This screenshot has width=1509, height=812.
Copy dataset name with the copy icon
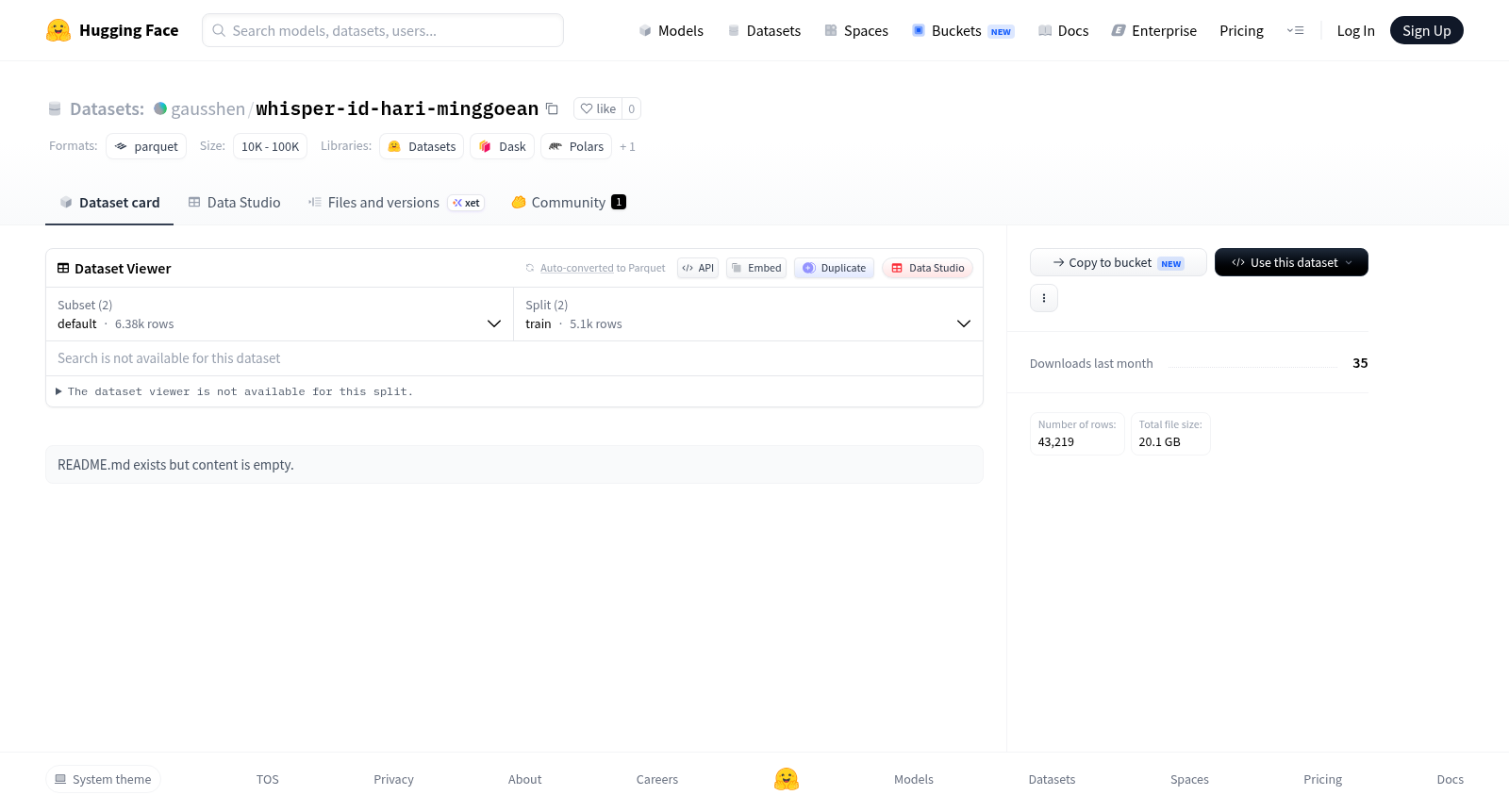click(553, 109)
